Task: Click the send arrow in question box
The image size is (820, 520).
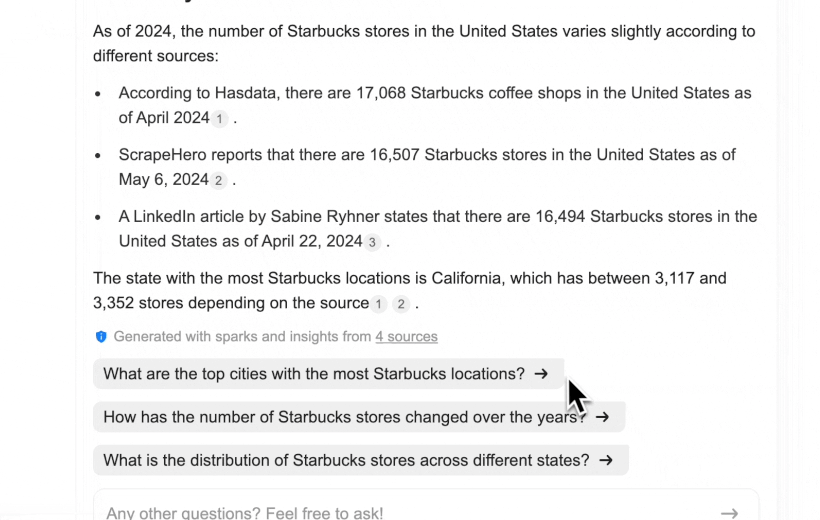Action: pyautogui.click(x=729, y=513)
